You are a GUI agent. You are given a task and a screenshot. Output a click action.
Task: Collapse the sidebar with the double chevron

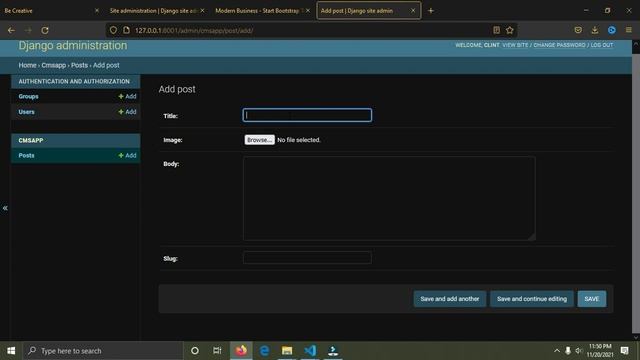tap(5, 208)
